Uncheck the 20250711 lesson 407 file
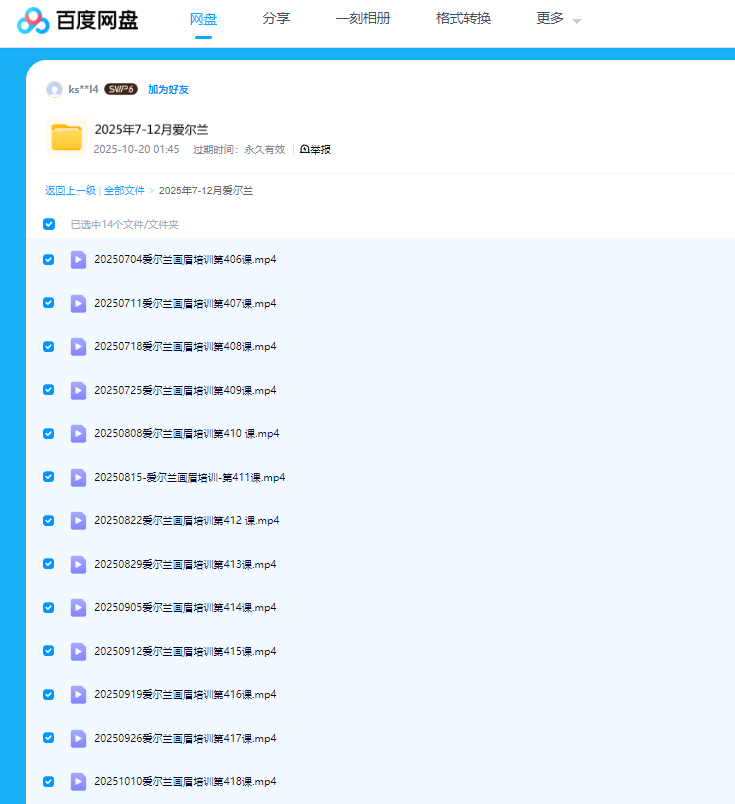735x804 pixels. (49, 303)
